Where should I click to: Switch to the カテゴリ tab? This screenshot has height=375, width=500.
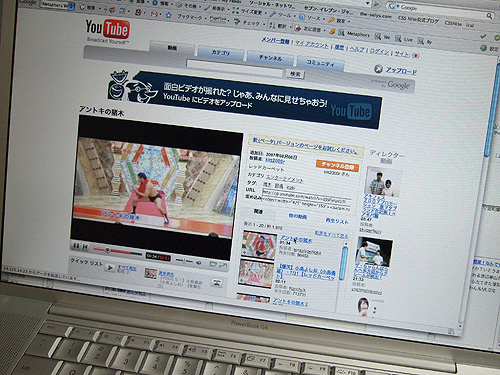[221, 53]
